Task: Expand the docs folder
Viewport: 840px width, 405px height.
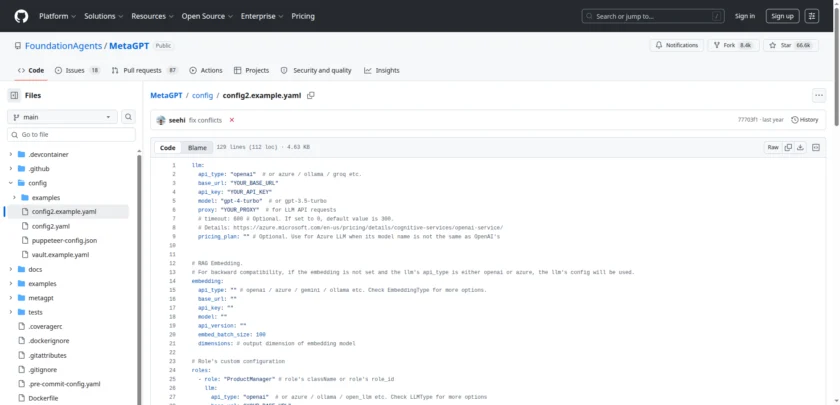Action: click(11, 269)
